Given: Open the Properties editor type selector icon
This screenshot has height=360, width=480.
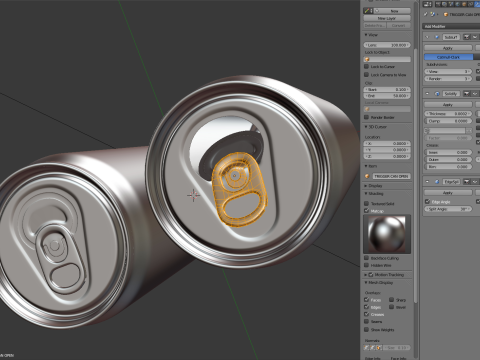Looking at the screenshot, I should click(427, 4).
